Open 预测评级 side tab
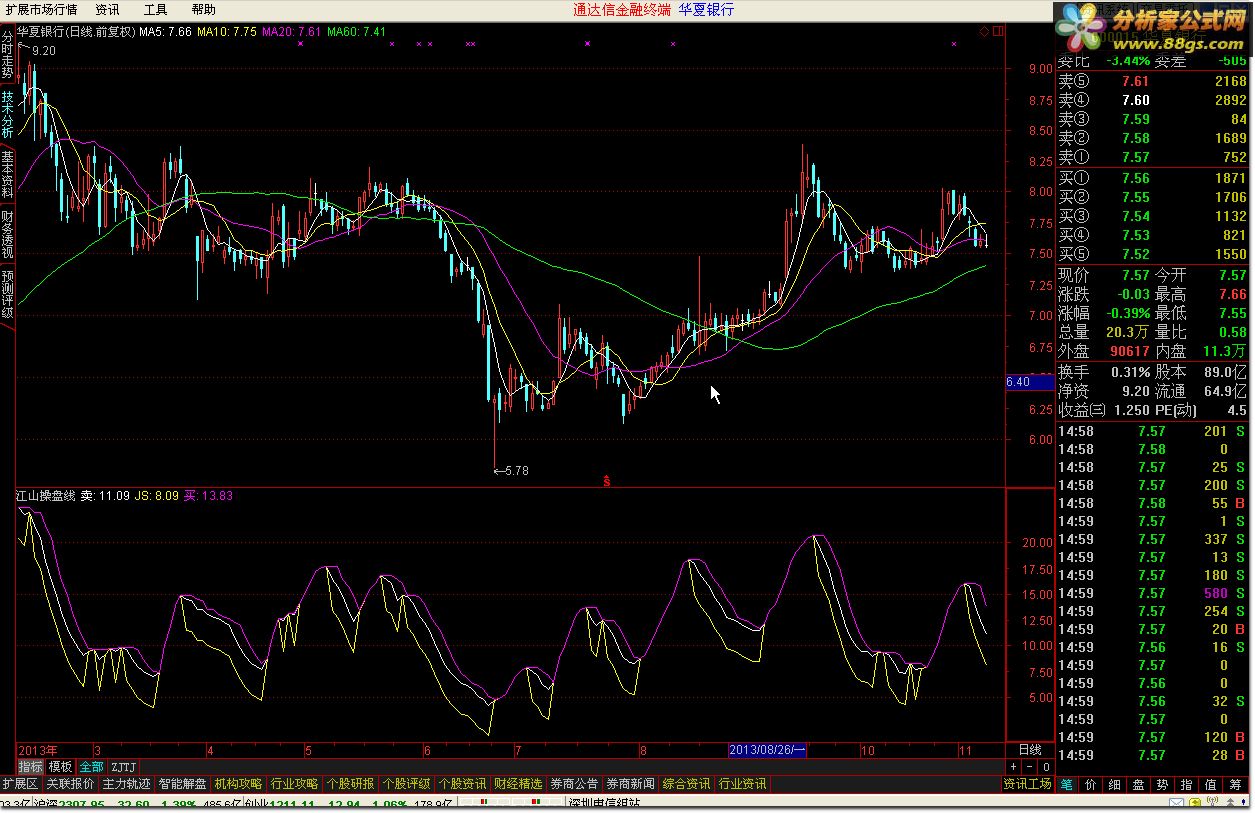The width and height of the screenshot is (1255, 813). coord(7,293)
